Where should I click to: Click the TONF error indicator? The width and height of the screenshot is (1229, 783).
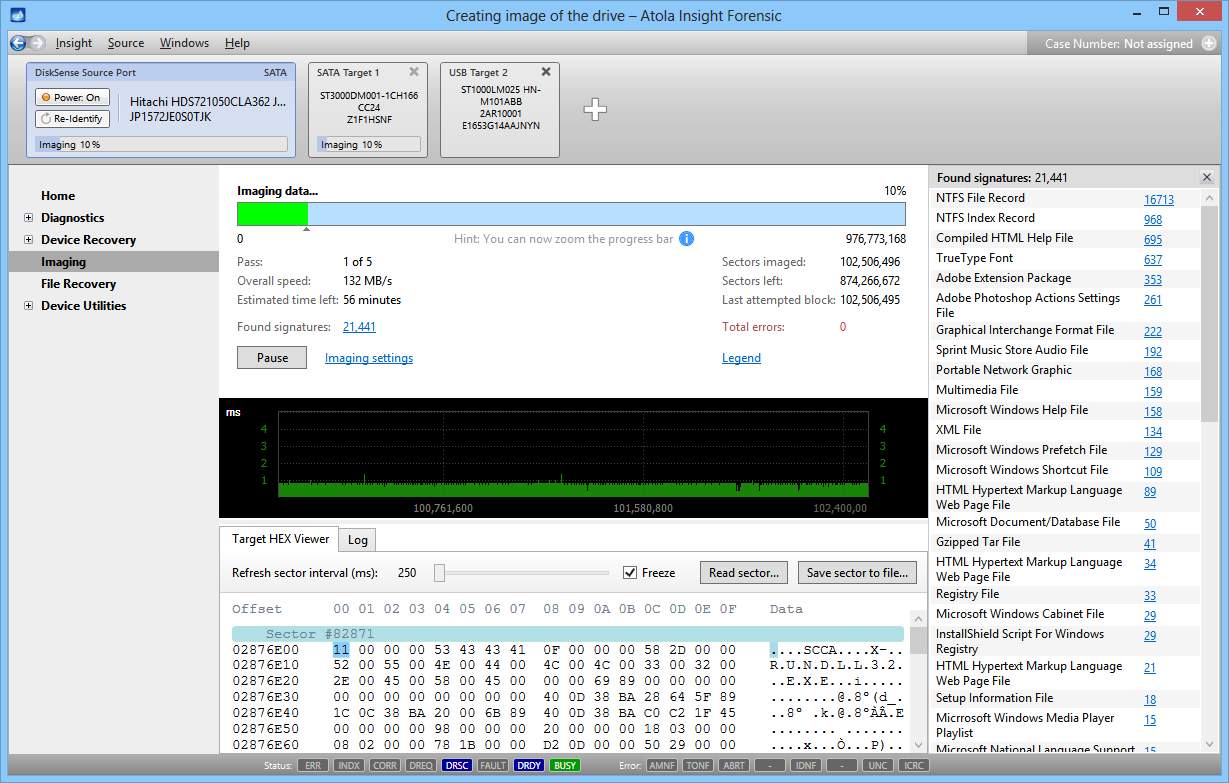pyautogui.click(x=698, y=765)
